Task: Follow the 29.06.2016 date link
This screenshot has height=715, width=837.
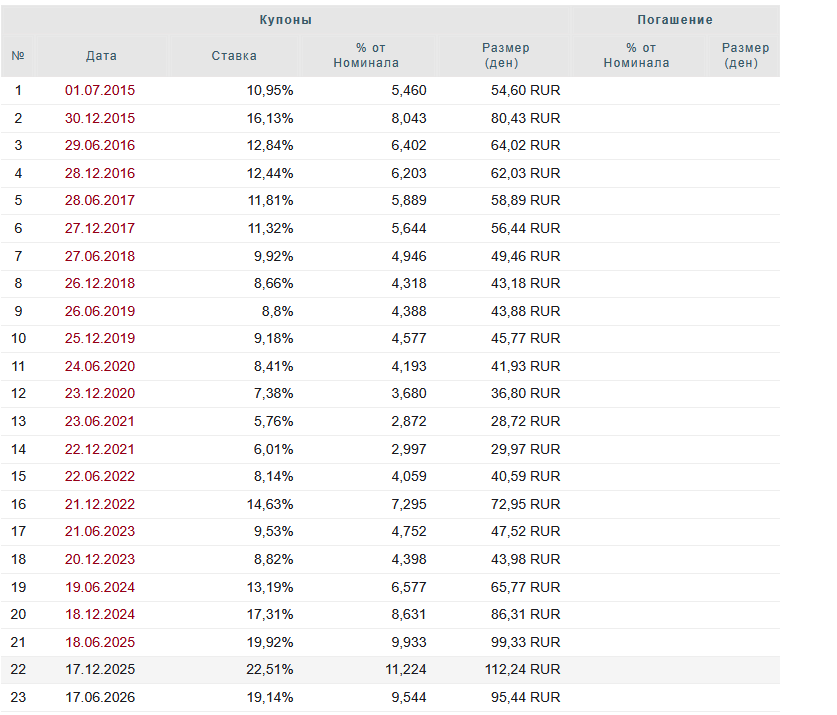Action: pyautogui.click(x=100, y=145)
